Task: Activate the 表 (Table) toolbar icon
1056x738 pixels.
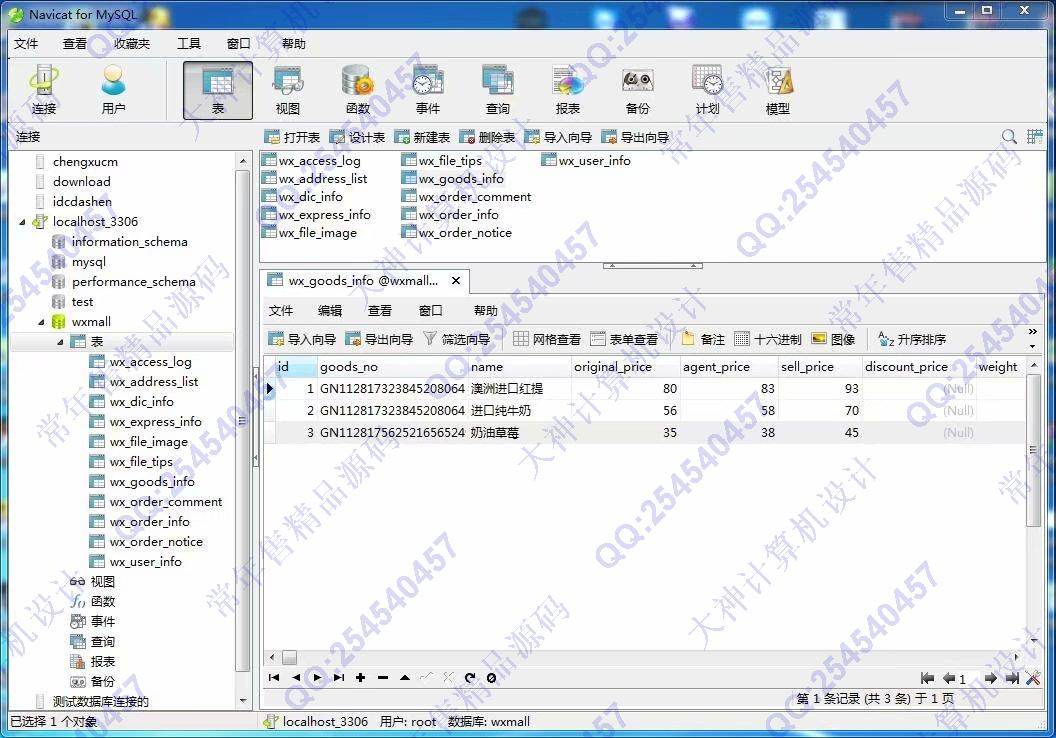Action: pos(218,90)
